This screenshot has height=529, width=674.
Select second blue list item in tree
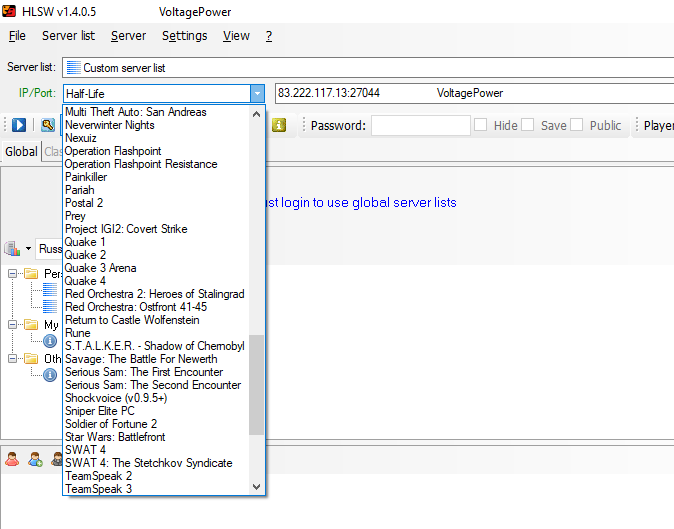coord(50,306)
